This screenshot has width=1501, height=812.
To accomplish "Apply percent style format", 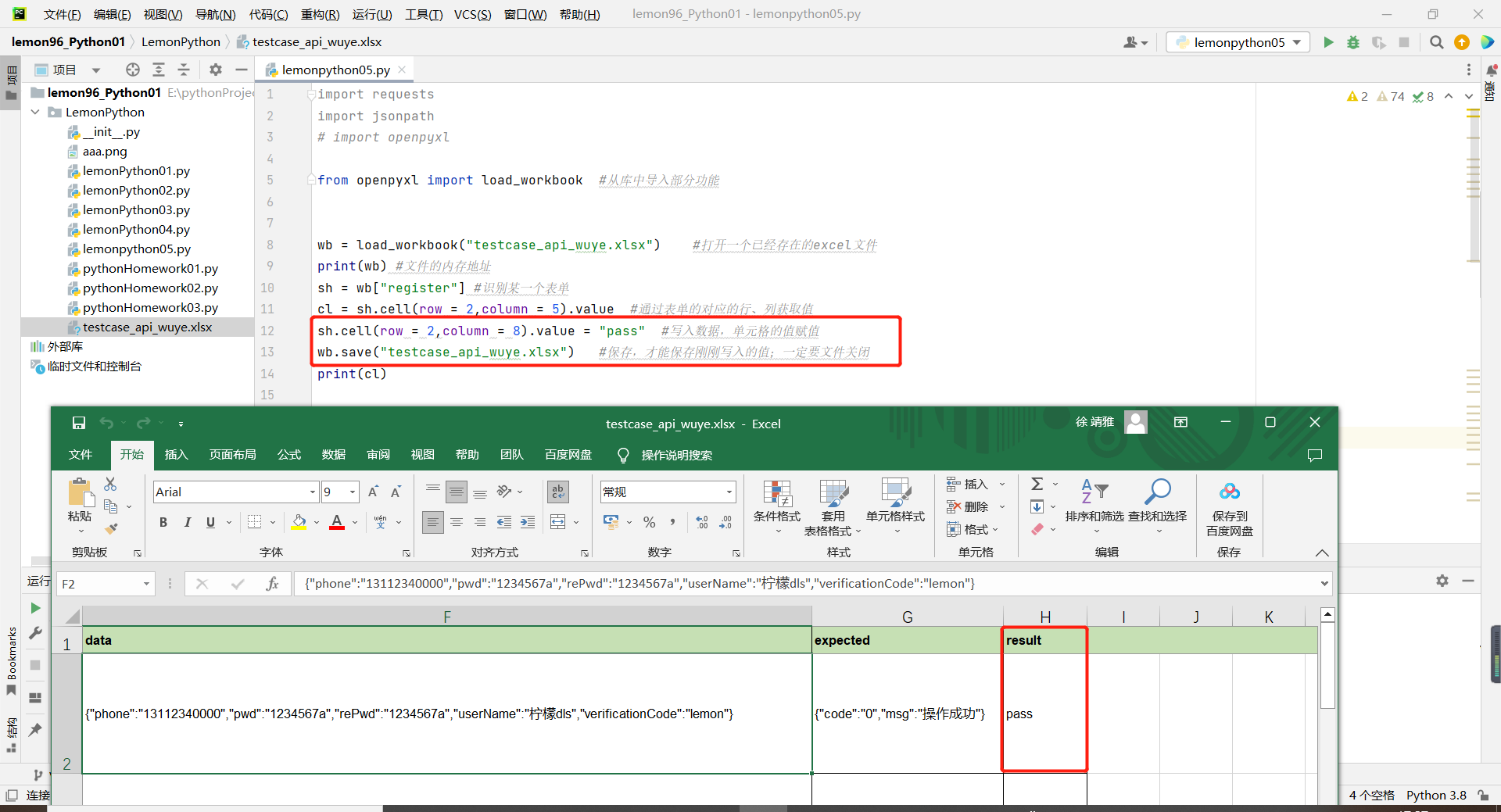I will click(649, 522).
